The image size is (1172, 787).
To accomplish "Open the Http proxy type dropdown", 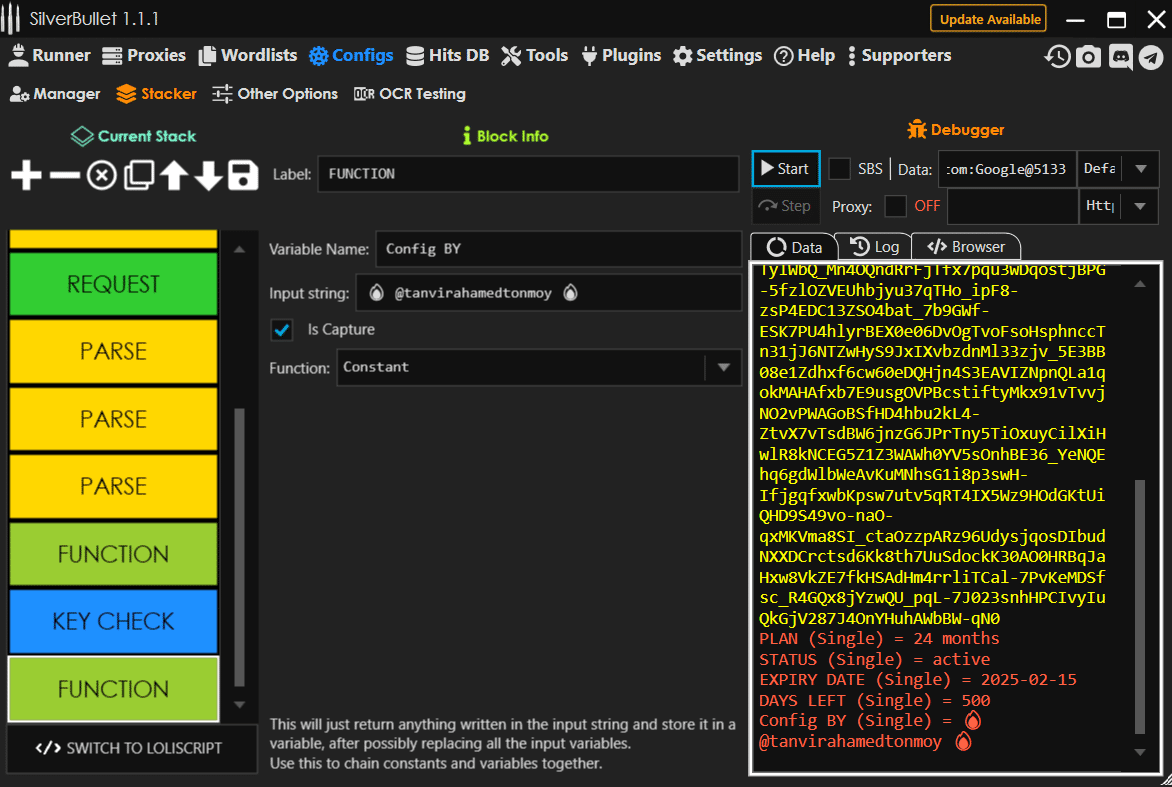I will coord(1141,206).
